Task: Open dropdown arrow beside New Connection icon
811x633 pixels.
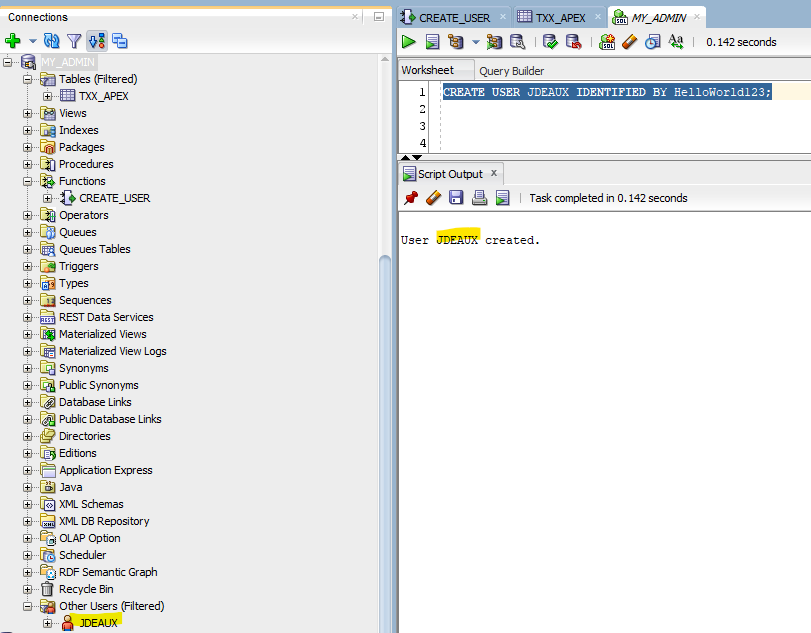Action: pos(32,42)
